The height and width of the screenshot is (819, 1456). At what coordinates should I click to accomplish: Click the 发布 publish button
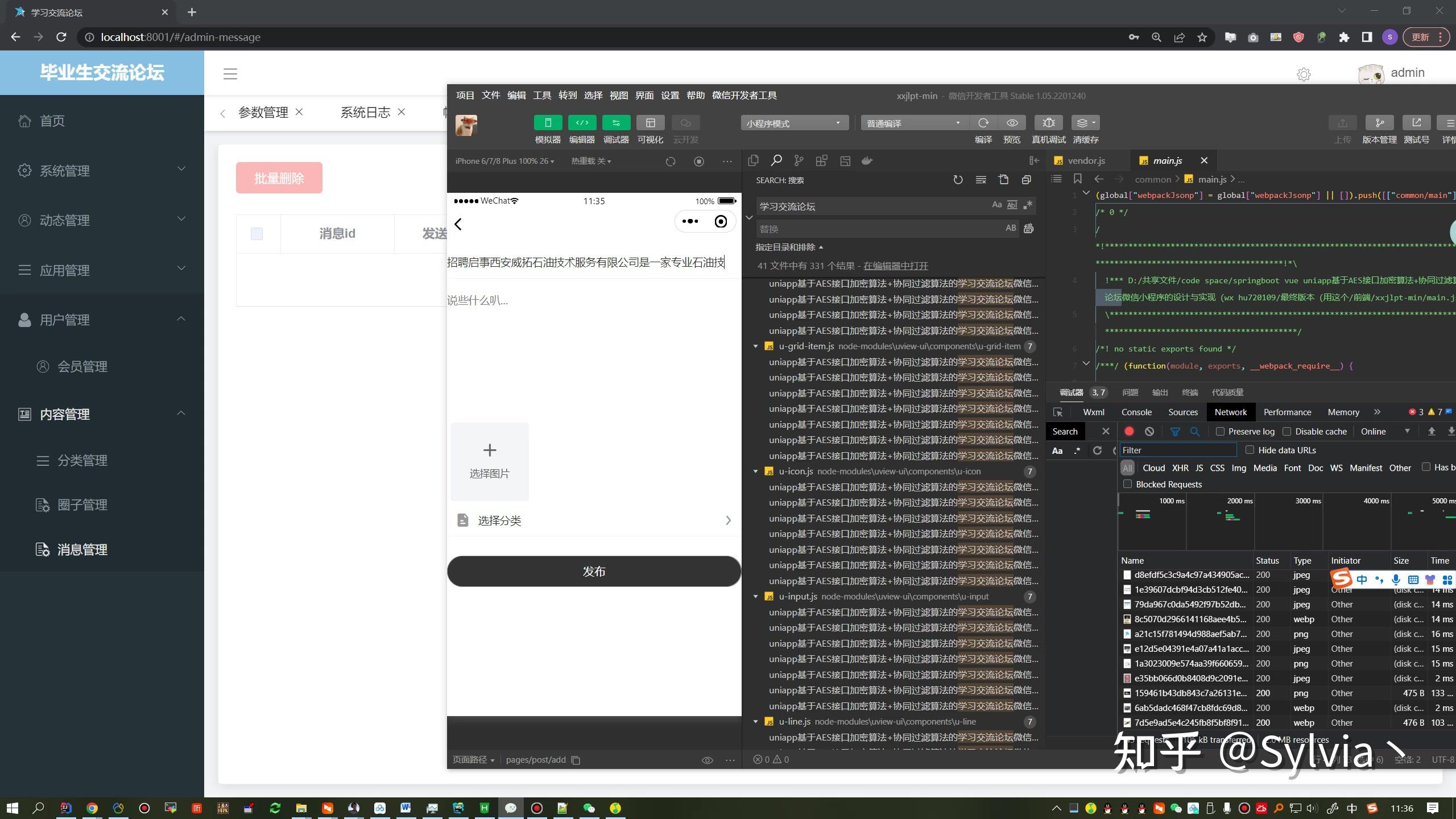tap(594, 571)
